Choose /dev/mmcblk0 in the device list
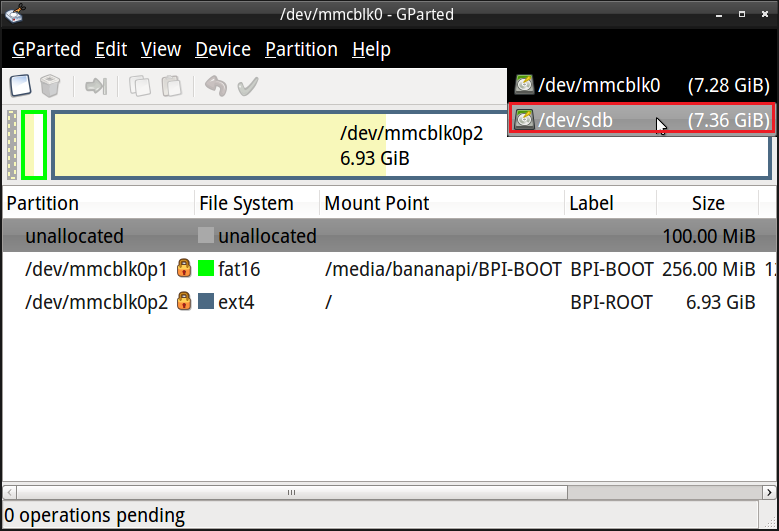This screenshot has width=779, height=531. pos(641,86)
